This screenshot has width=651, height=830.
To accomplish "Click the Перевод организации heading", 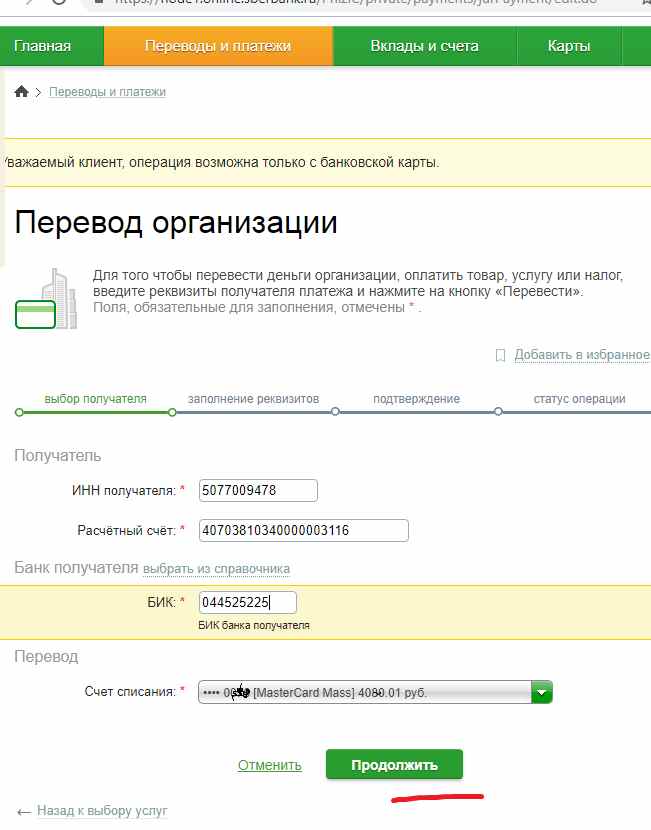I will click(176, 222).
